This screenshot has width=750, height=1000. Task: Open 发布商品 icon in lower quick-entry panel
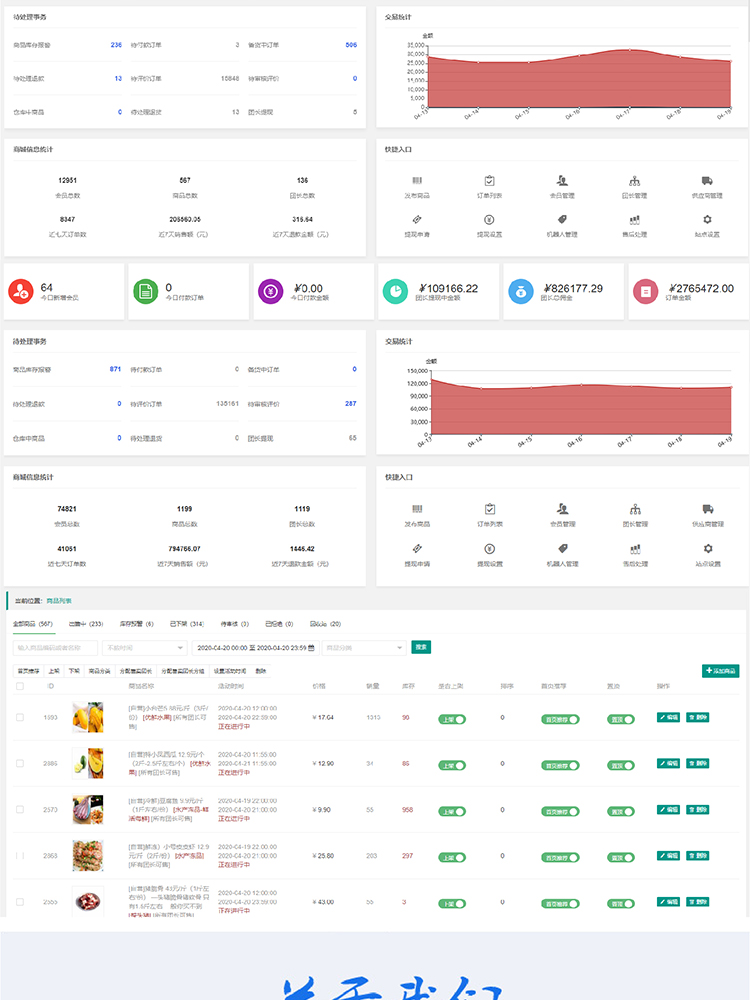pyautogui.click(x=417, y=509)
